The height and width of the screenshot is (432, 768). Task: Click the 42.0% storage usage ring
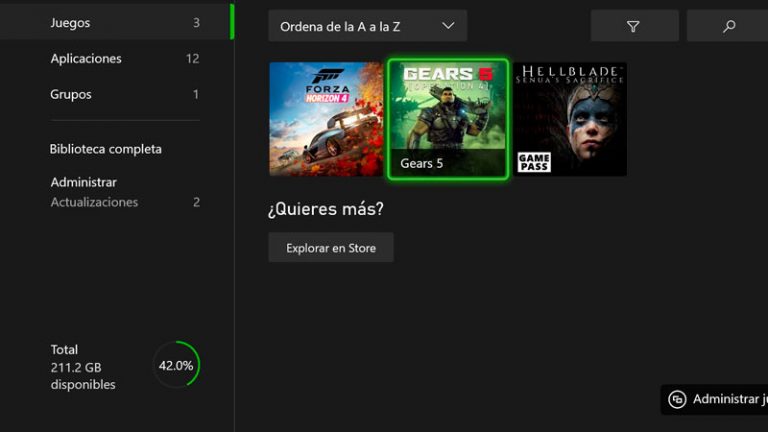pos(176,365)
